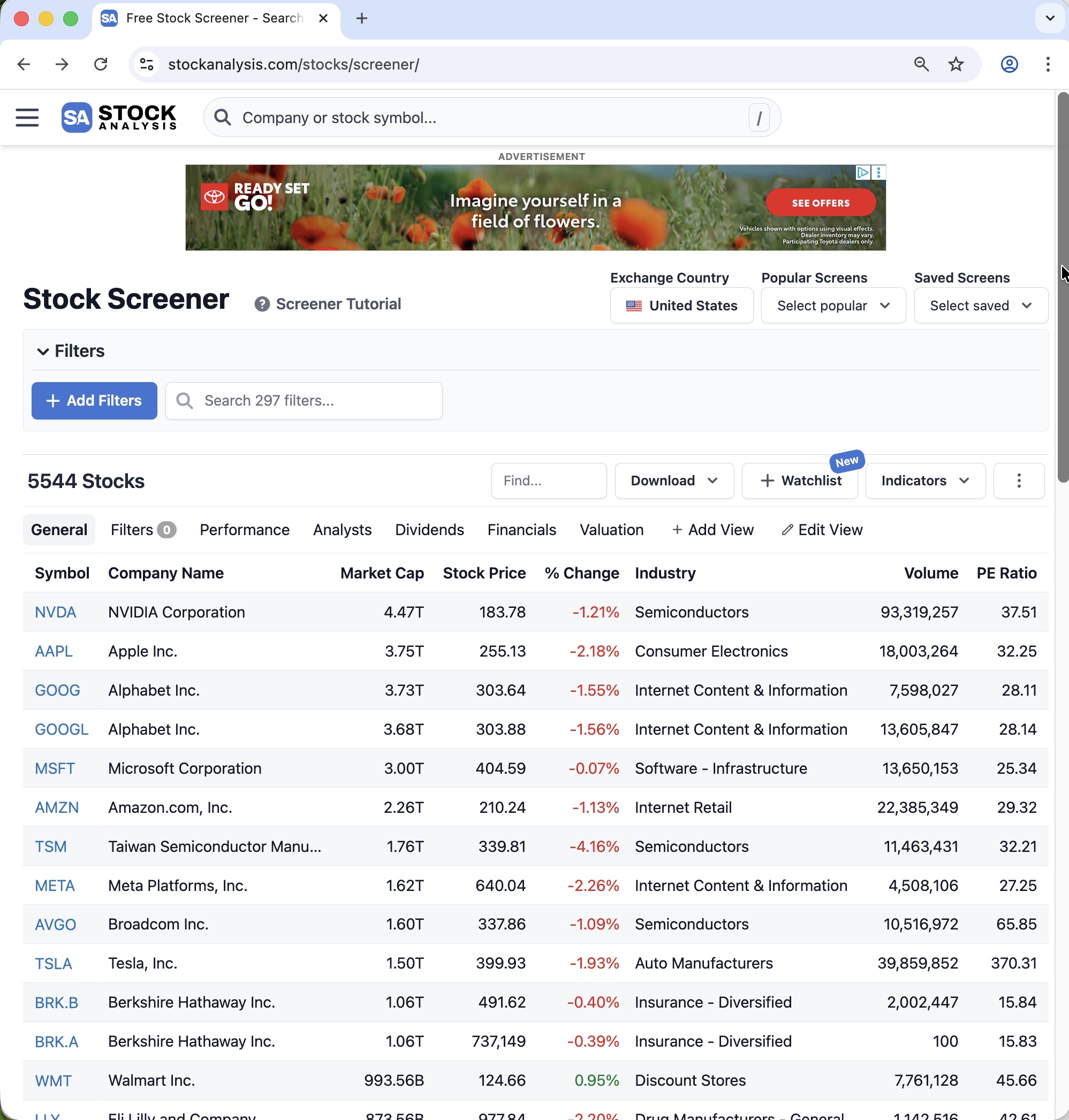
Task: Open the AdChoices ad info icon
Action: [863, 172]
